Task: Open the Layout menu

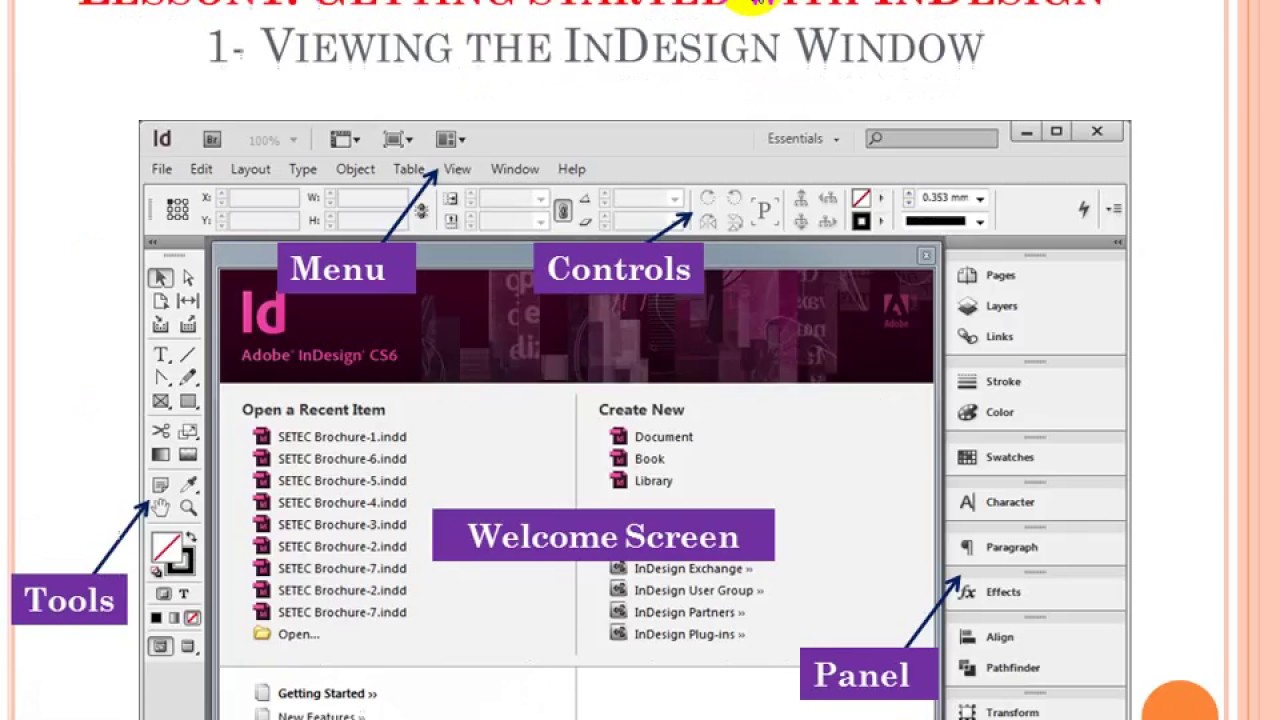Action: [x=250, y=169]
